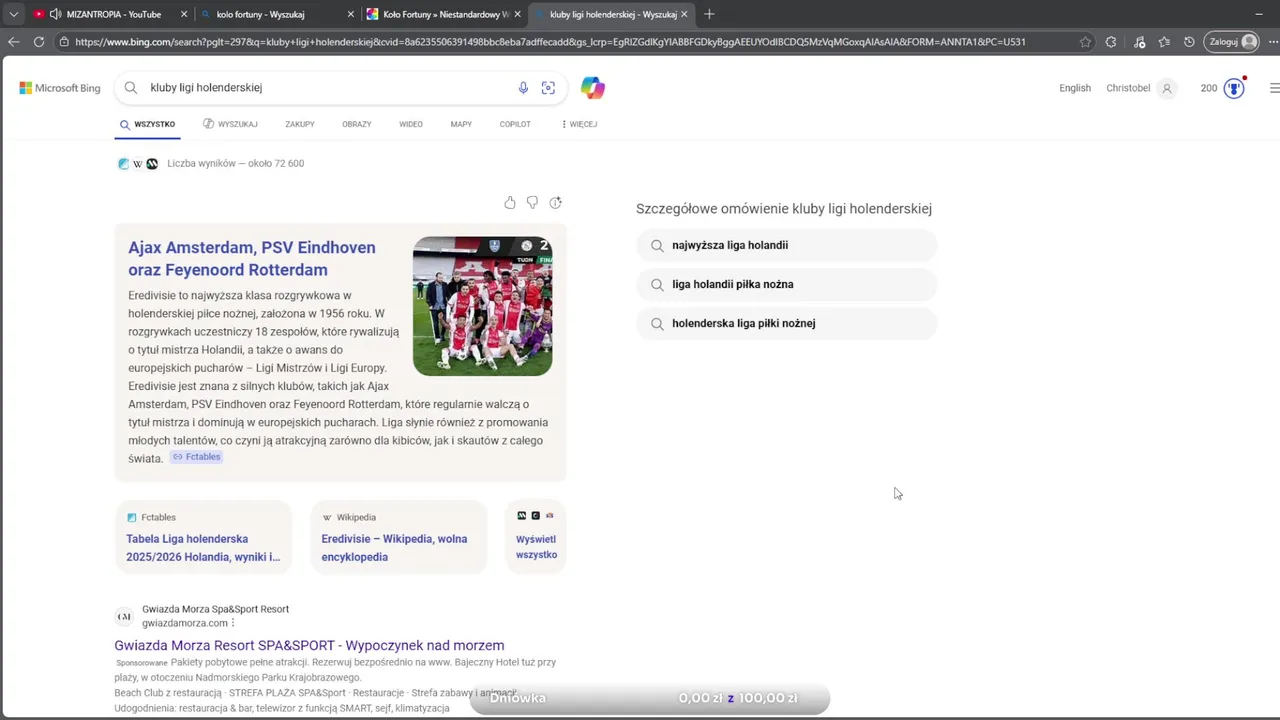Open the WIDEO tab
1280x720 pixels.
(x=411, y=124)
